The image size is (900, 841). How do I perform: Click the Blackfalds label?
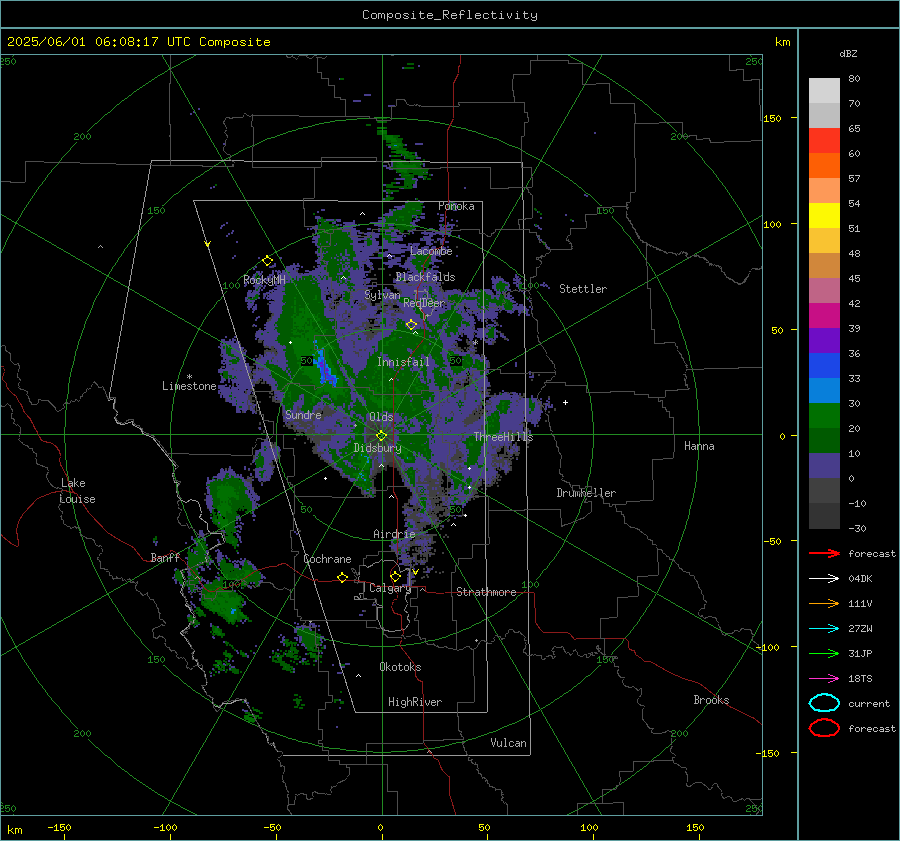(x=425, y=277)
